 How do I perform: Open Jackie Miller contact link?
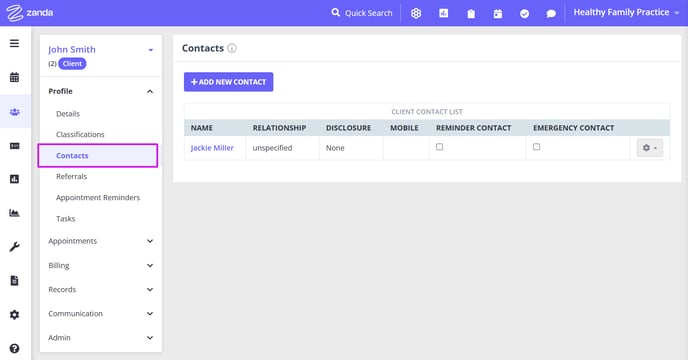212,148
